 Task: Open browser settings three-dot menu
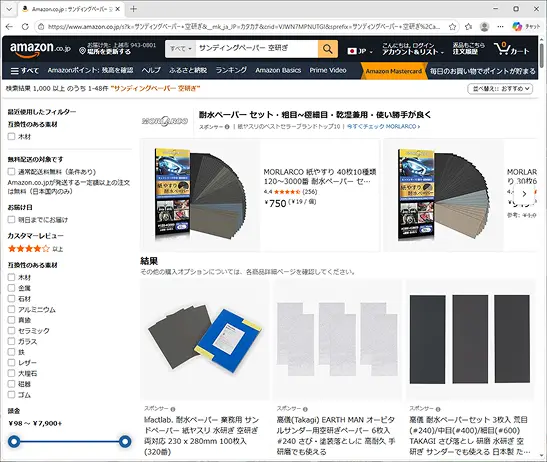[x=500, y=27]
